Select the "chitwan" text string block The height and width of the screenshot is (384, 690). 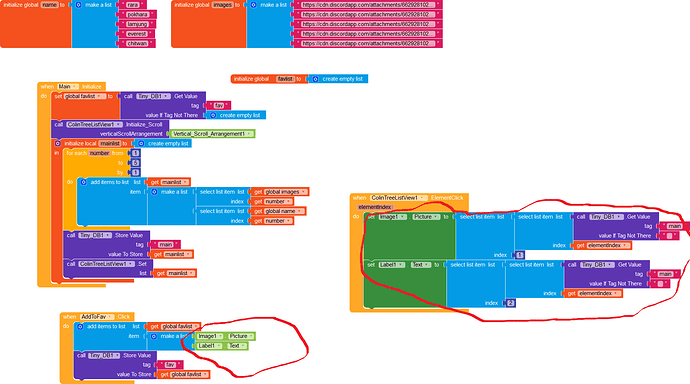[137, 44]
